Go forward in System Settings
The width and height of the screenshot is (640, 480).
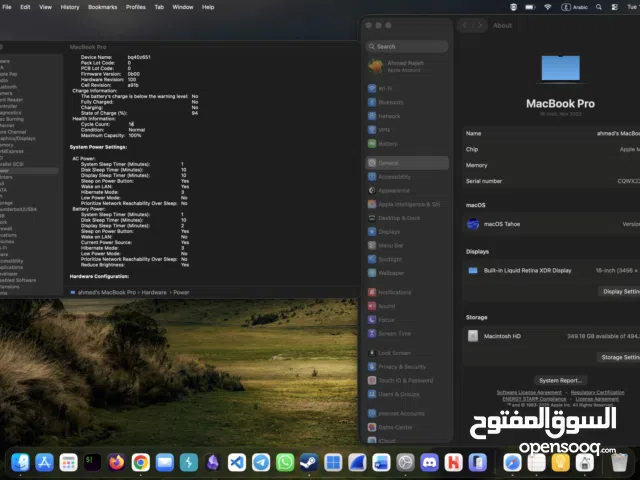point(480,25)
